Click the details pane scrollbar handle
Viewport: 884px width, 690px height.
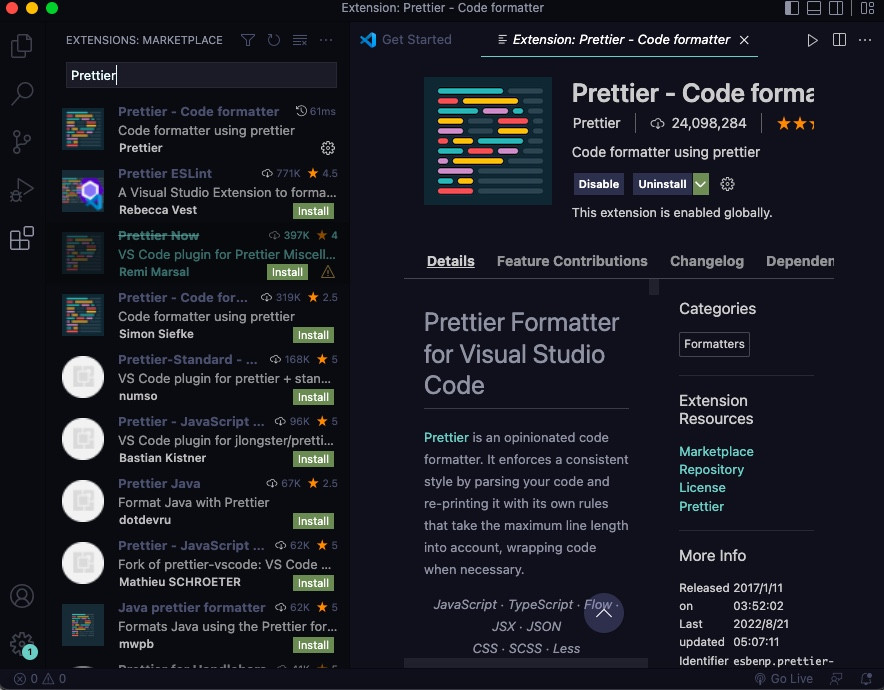[654, 286]
